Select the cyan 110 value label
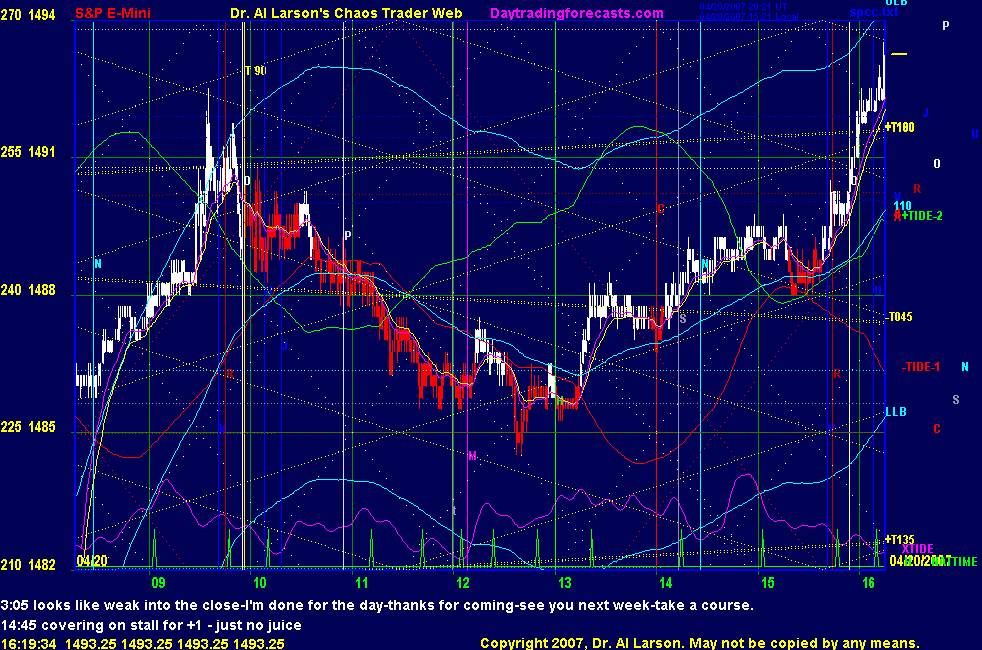 pos(902,205)
